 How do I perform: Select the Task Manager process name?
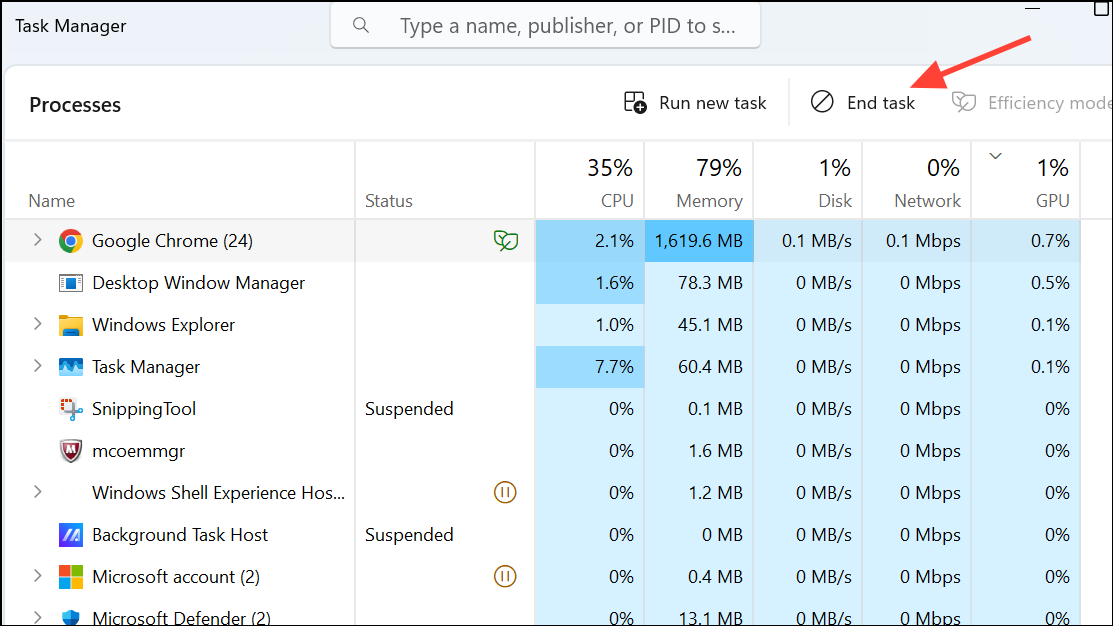point(146,367)
